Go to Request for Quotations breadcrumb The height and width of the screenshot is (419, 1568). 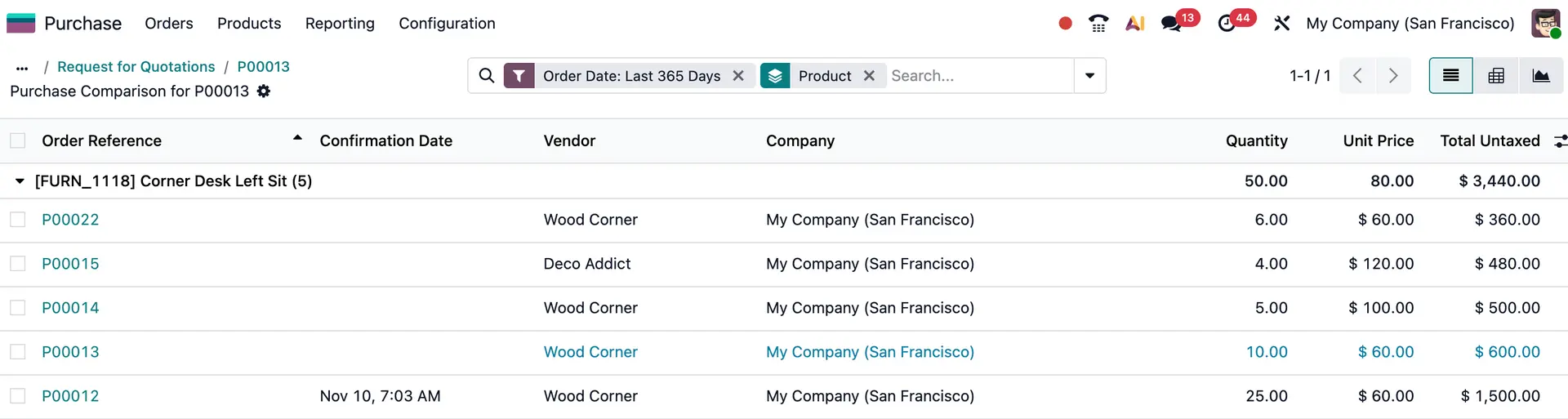coord(136,67)
